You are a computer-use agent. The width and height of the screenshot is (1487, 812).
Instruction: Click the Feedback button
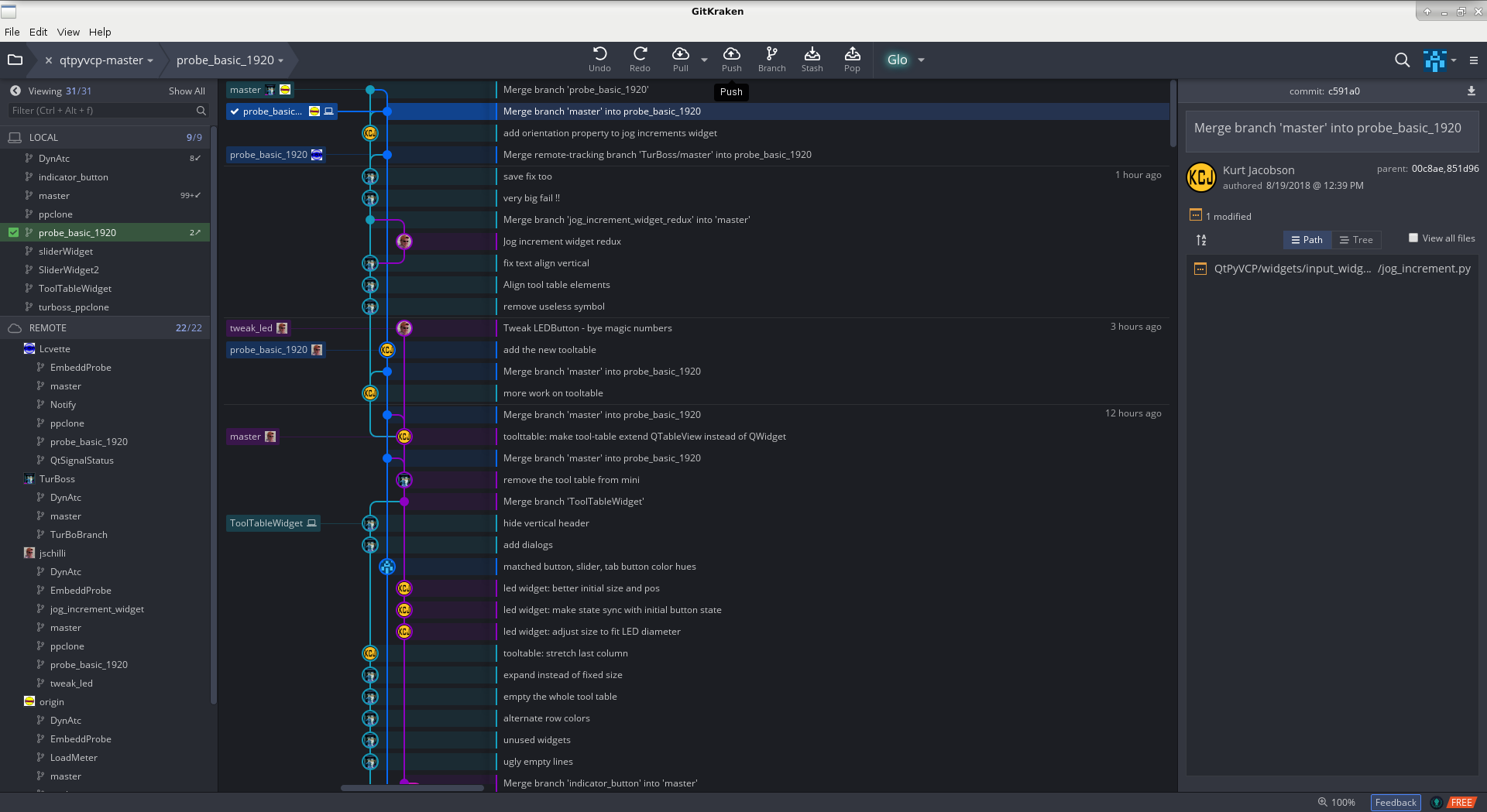point(1396,802)
